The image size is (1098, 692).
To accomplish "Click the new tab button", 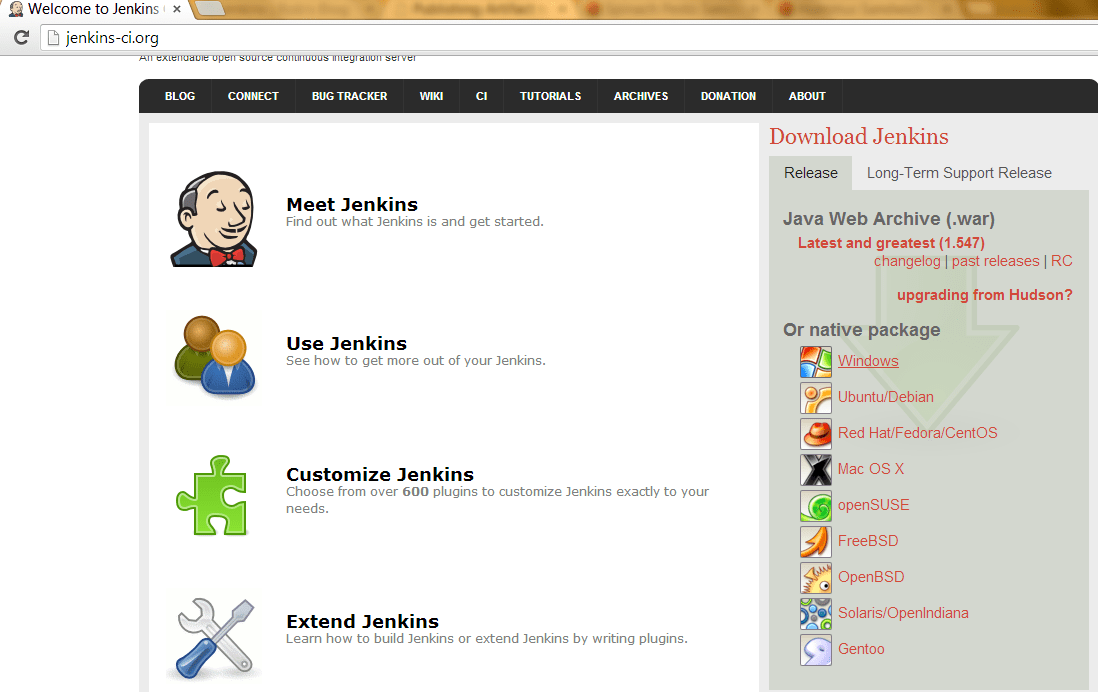I will pos(209,9).
